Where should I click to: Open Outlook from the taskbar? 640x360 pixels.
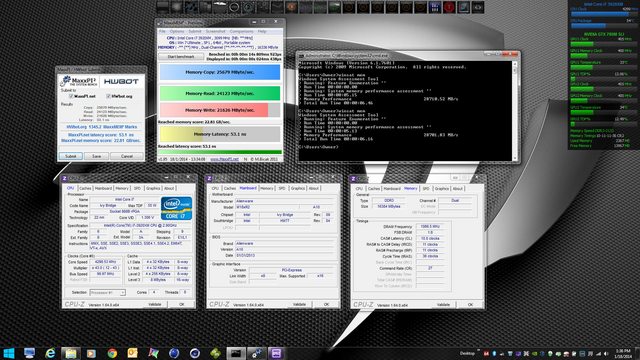tap(133, 353)
